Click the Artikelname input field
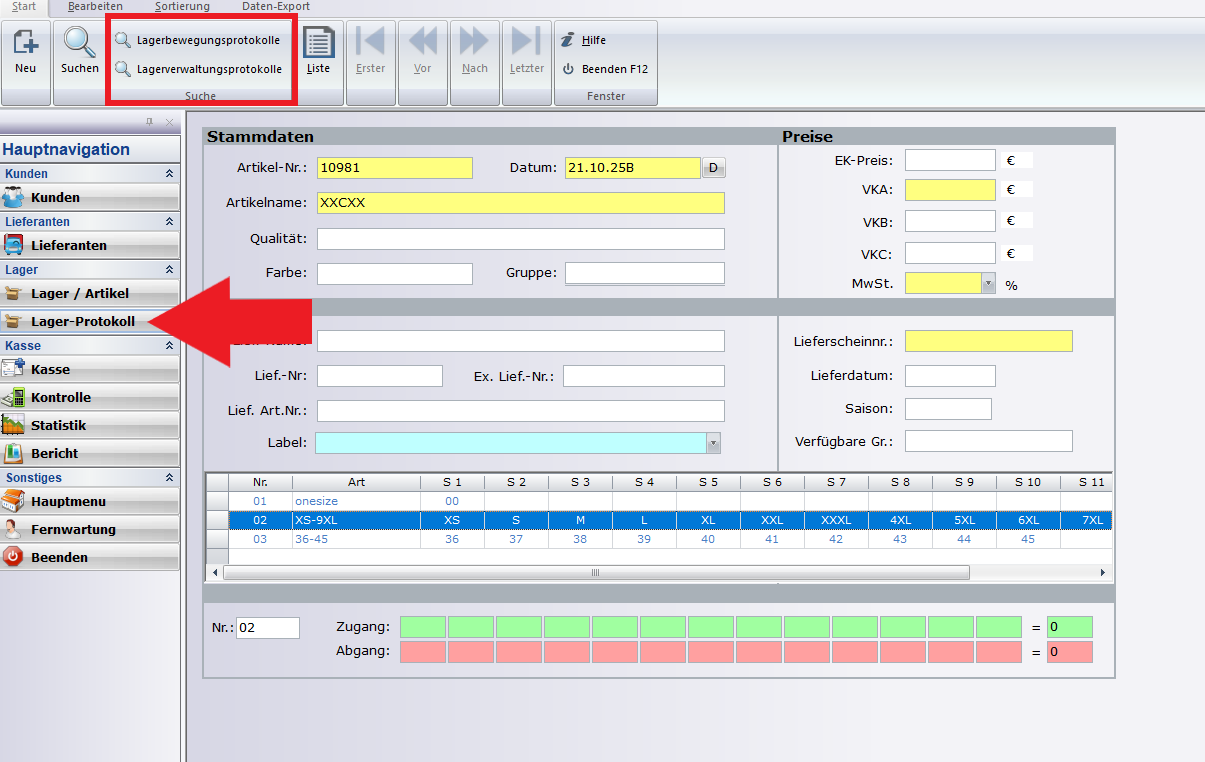1205x762 pixels. (520, 203)
